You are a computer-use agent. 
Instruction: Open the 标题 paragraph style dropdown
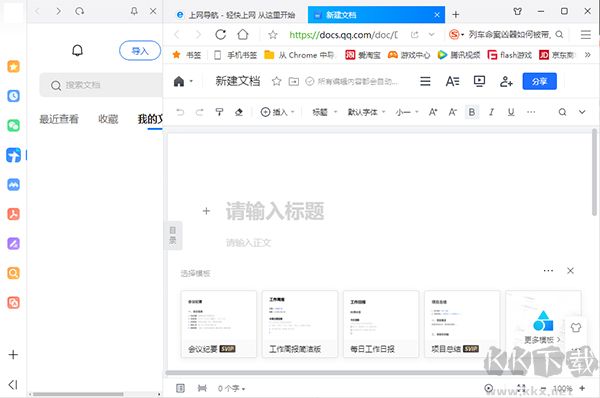click(324, 112)
